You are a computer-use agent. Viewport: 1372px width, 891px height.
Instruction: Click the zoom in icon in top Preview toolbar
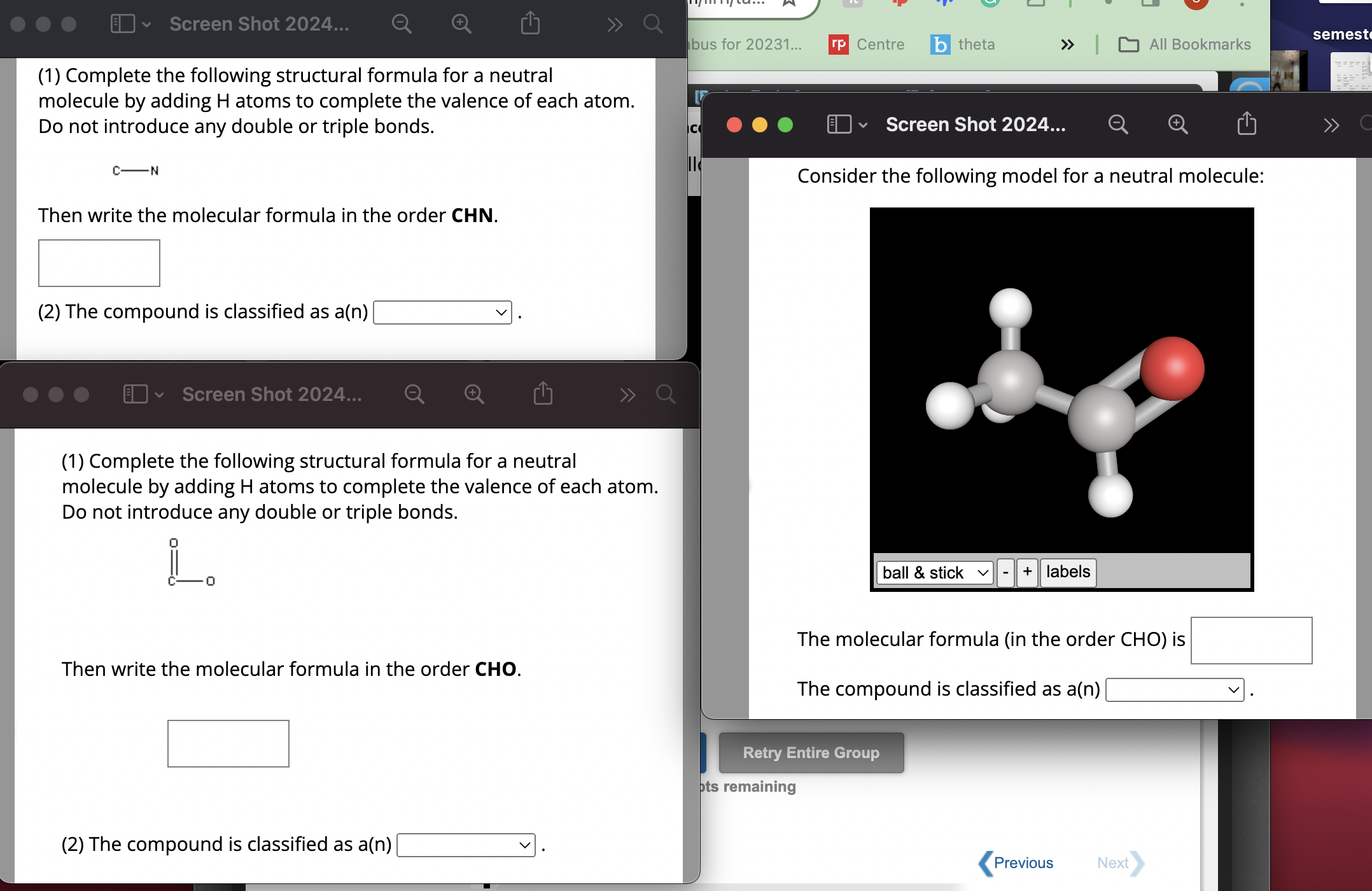pos(461,24)
